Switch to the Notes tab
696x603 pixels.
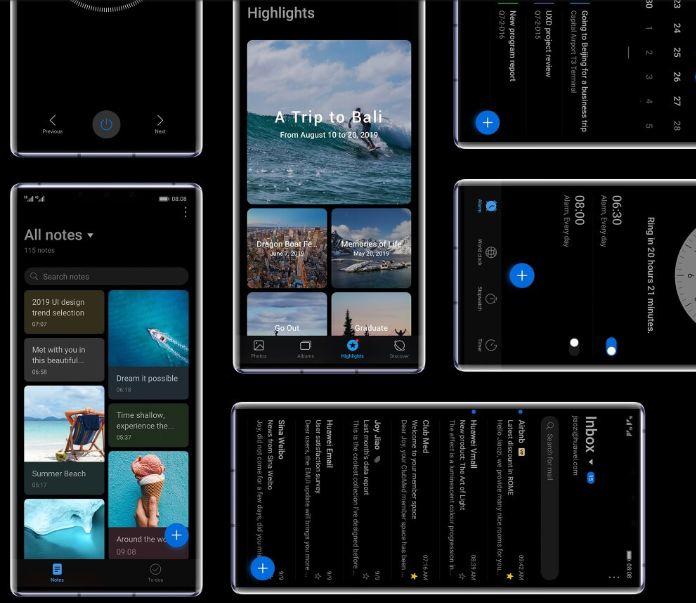coord(57,572)
